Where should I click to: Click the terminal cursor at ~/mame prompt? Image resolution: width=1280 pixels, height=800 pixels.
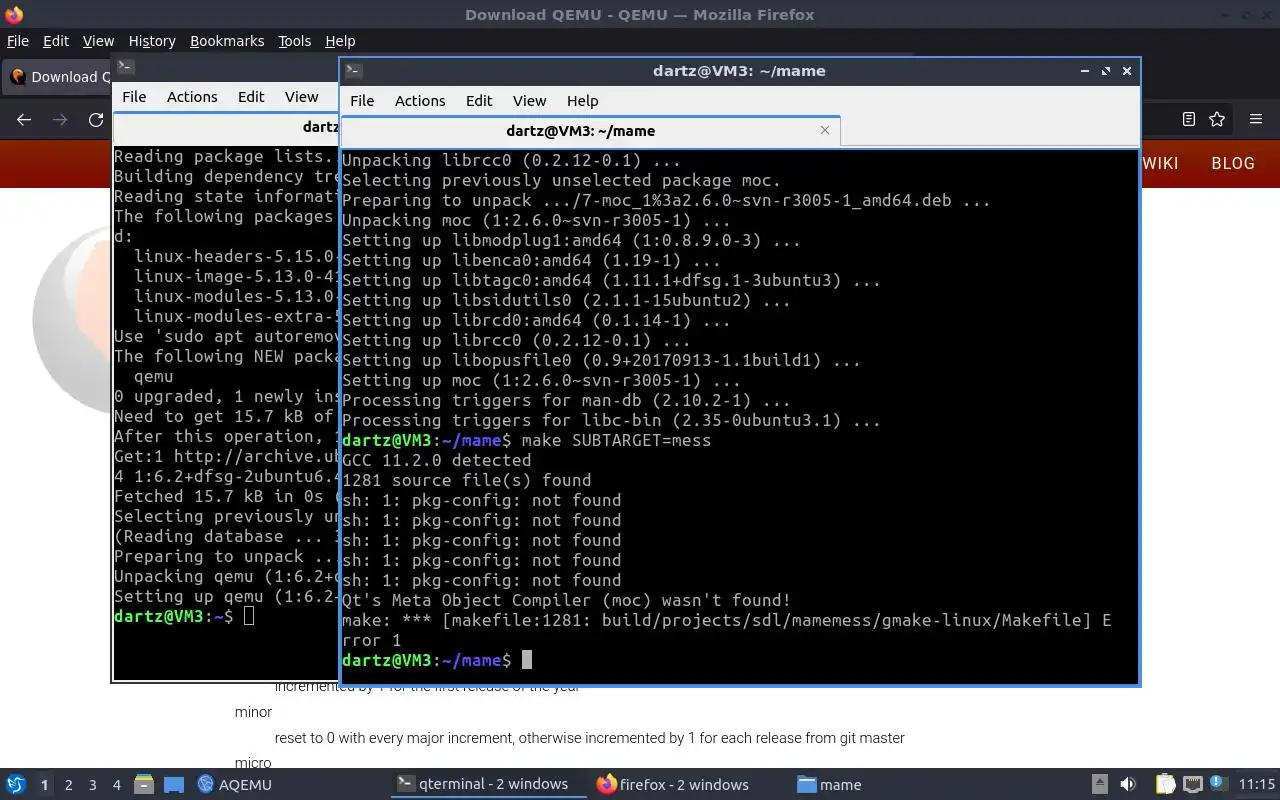point(526,660)
